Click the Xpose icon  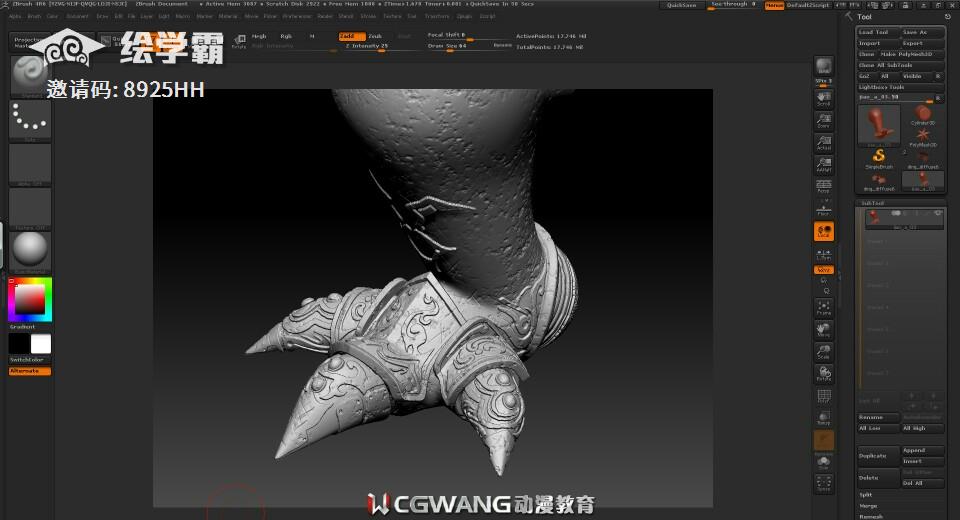click(823, 484)
